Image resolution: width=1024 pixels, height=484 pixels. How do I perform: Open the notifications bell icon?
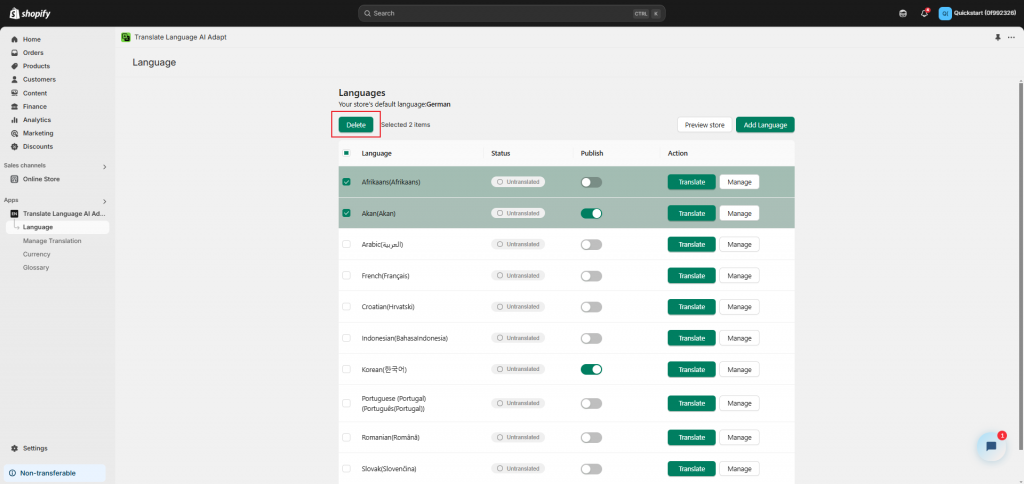click(925, 13)
